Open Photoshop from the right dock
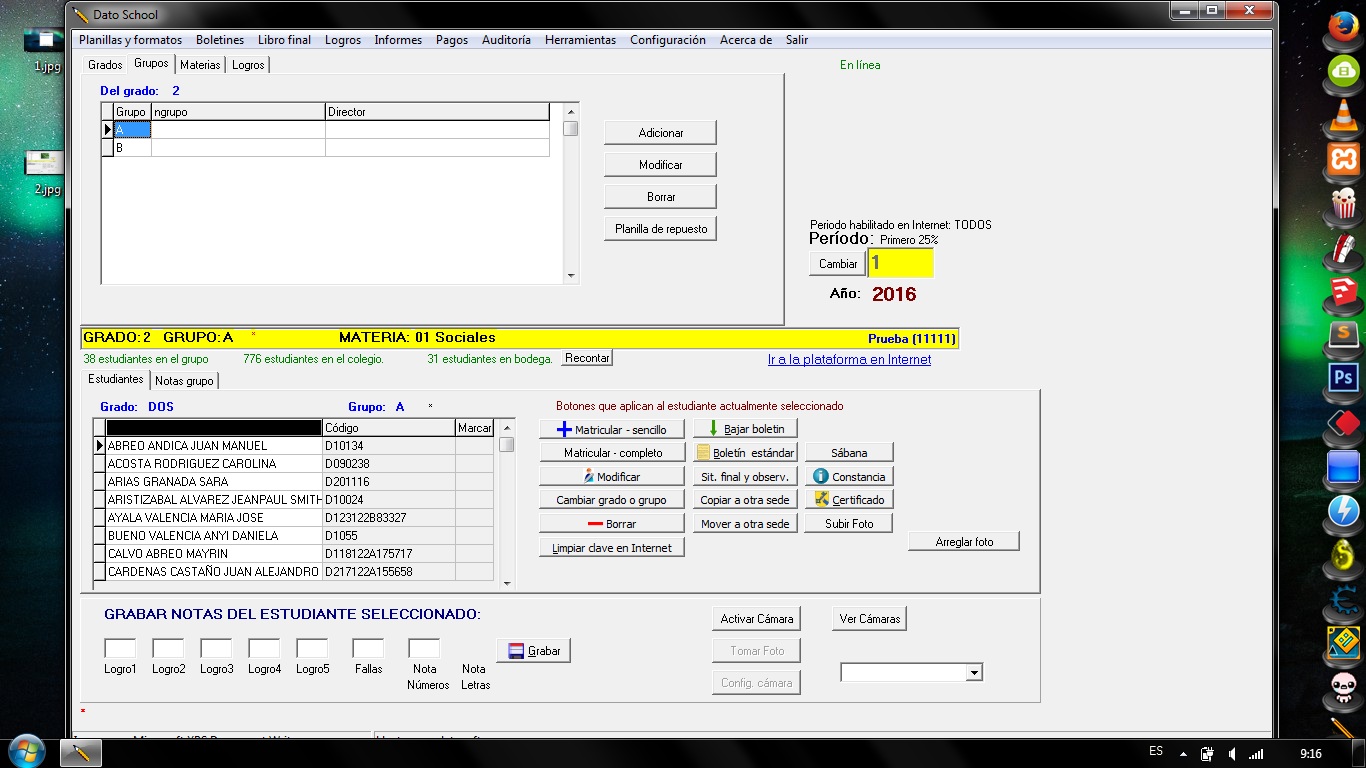Image resolution: width=1366 pixels, height=768 pixels. coord(1343,378)
